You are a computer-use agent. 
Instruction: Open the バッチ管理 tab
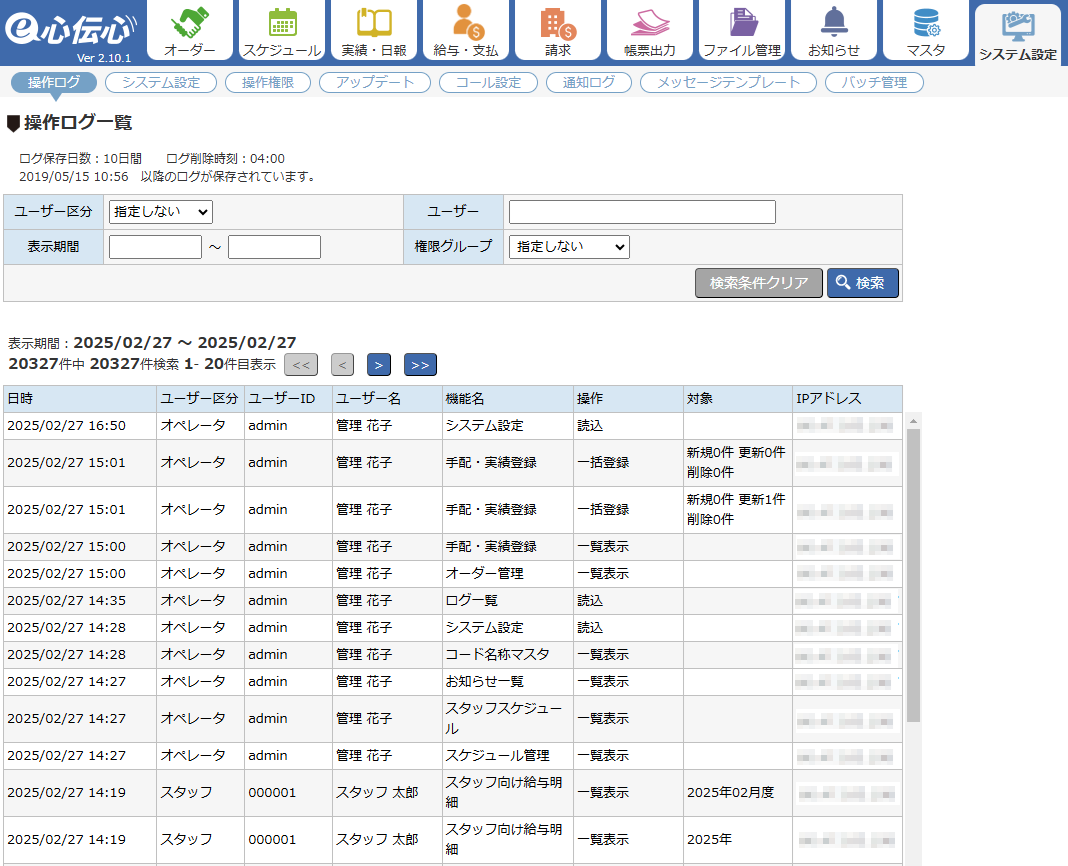874,82
